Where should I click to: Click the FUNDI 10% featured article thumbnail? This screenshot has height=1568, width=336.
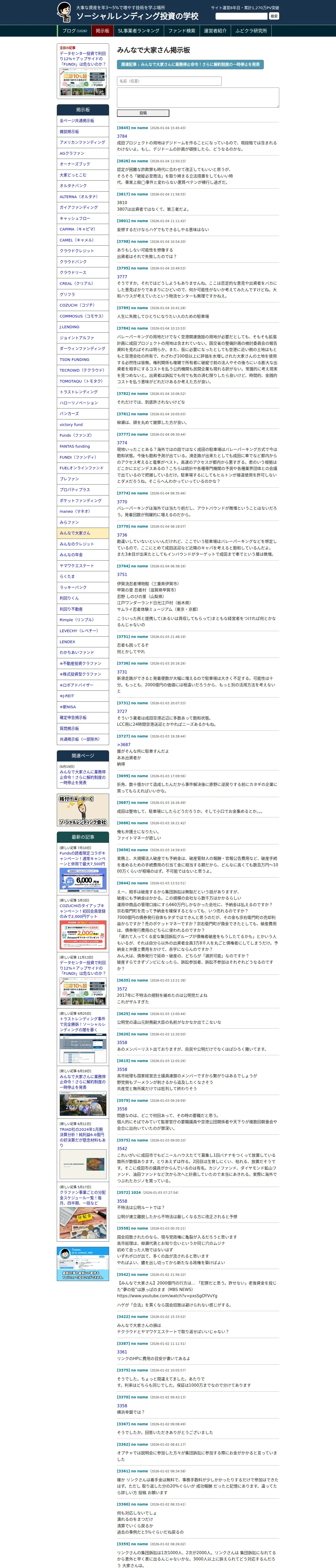click(x=83, y=82)
